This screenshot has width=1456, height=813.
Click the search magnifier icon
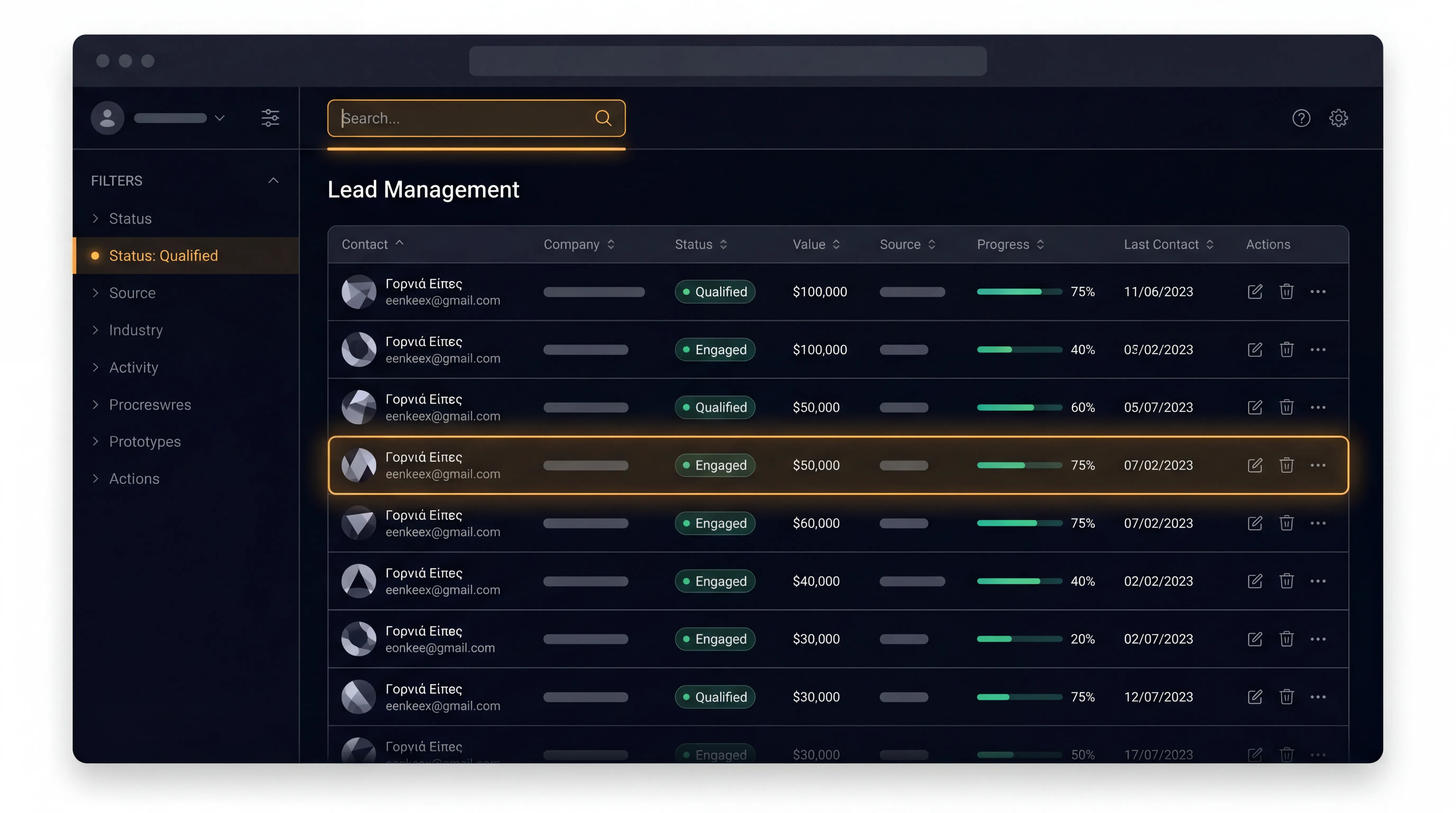coord(603,118)
